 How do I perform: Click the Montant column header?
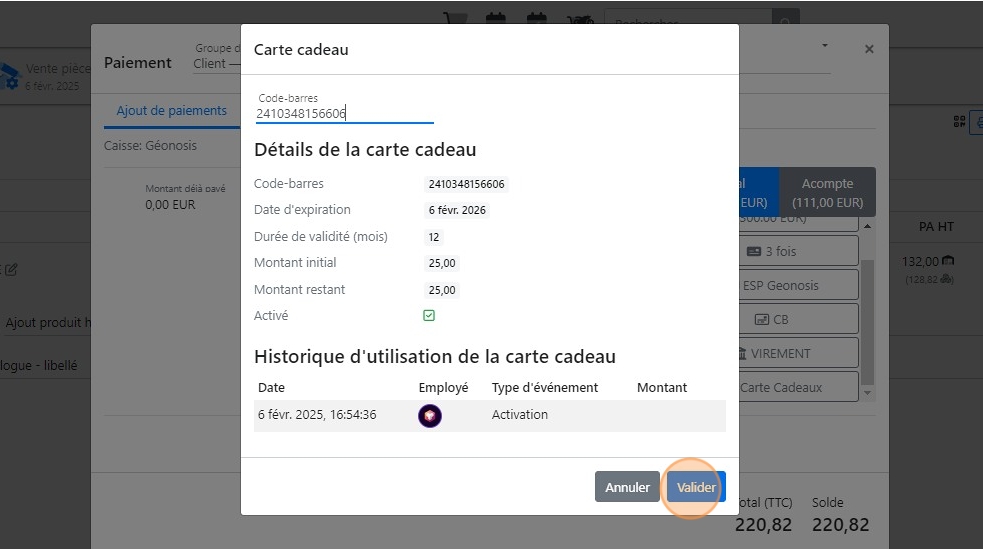coord(662,388)
